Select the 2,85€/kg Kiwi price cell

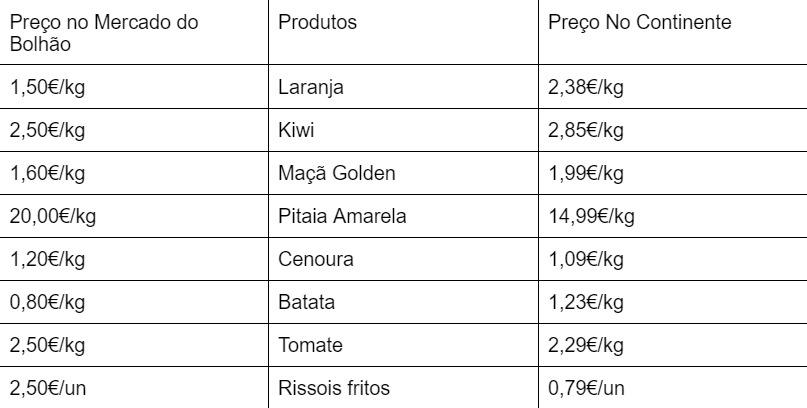click(586, 130)
